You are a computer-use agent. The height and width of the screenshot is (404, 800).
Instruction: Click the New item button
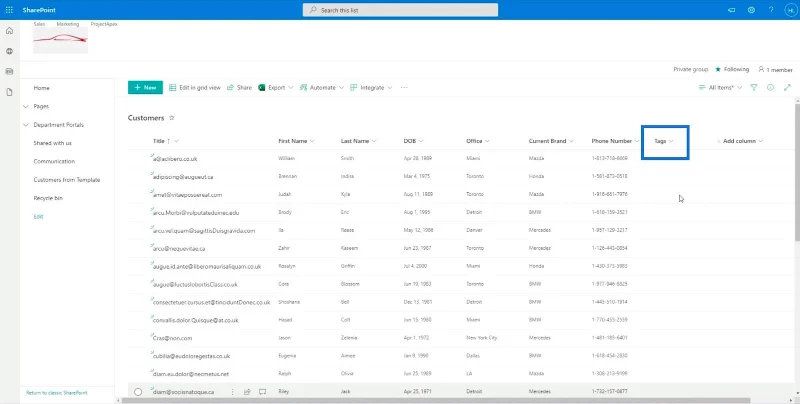[x=145, y=88]
